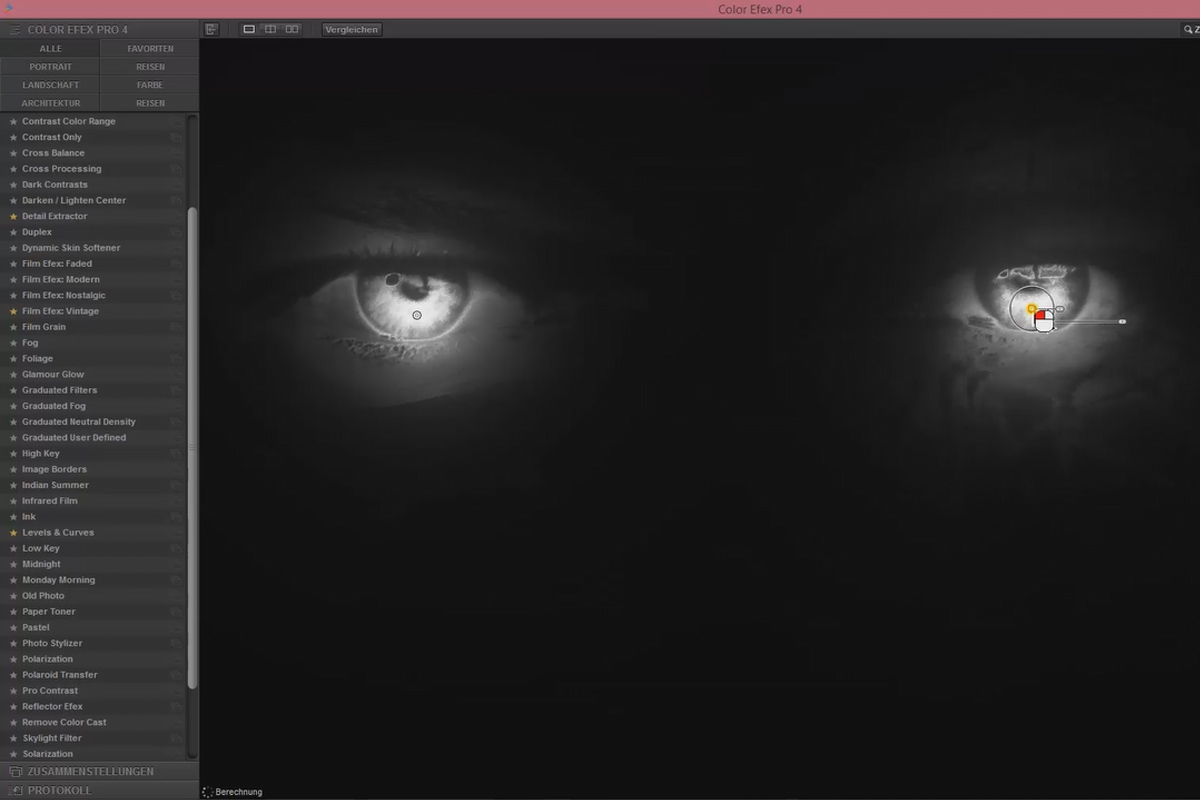Show the ARCHITEKTUR filter category

click(50, 103)
